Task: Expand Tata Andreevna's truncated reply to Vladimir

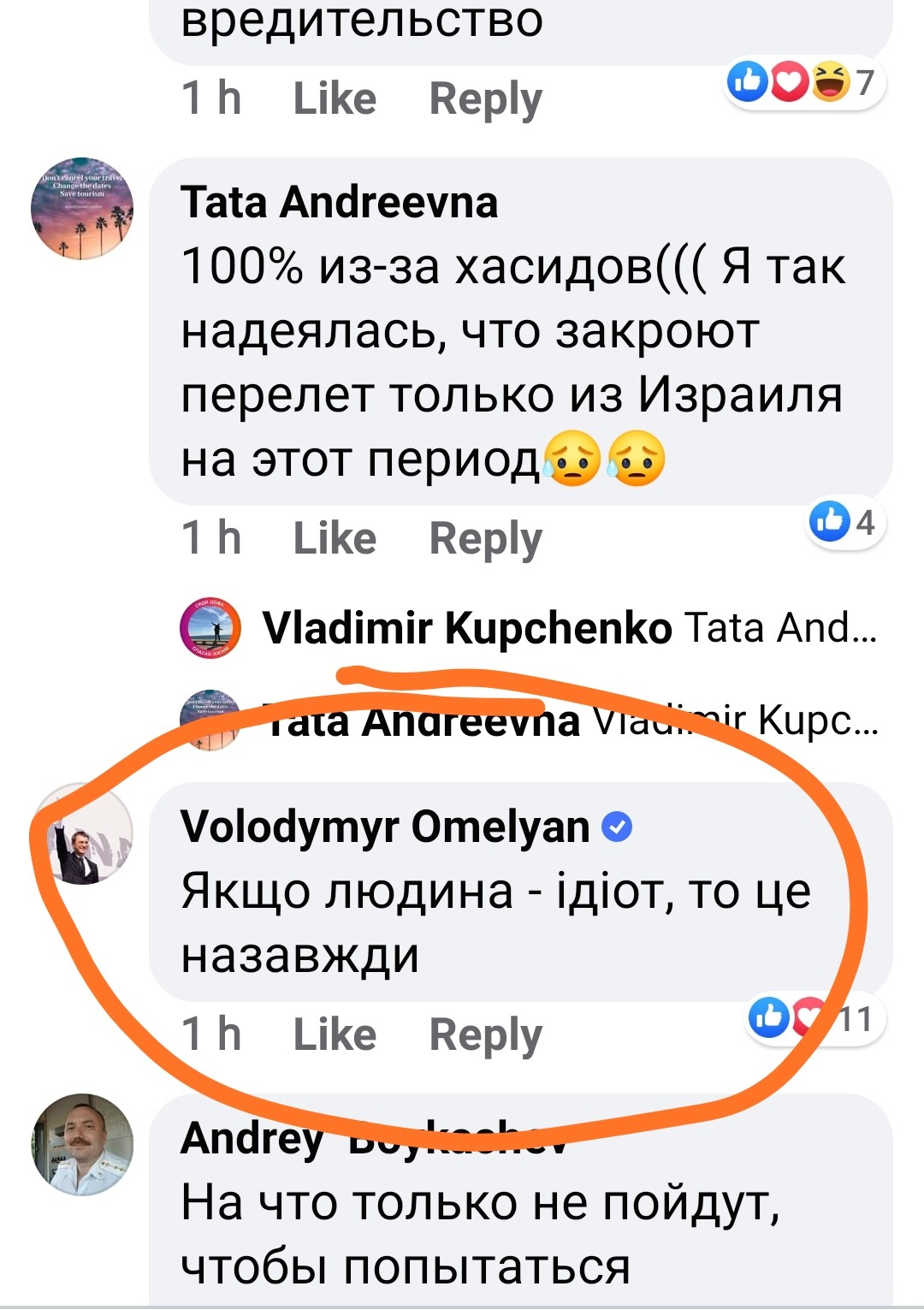Action: 736,721
